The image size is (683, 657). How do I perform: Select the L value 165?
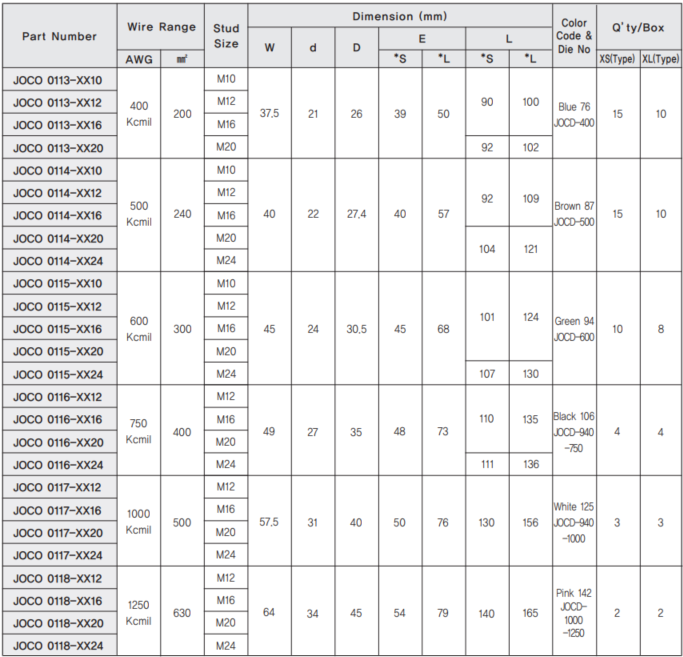point(531,613)
